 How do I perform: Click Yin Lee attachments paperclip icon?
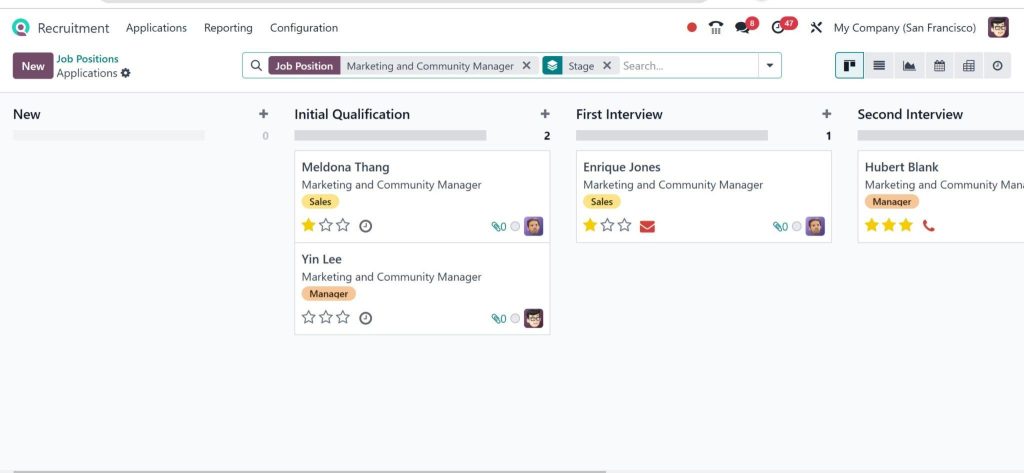coord(498,319)
